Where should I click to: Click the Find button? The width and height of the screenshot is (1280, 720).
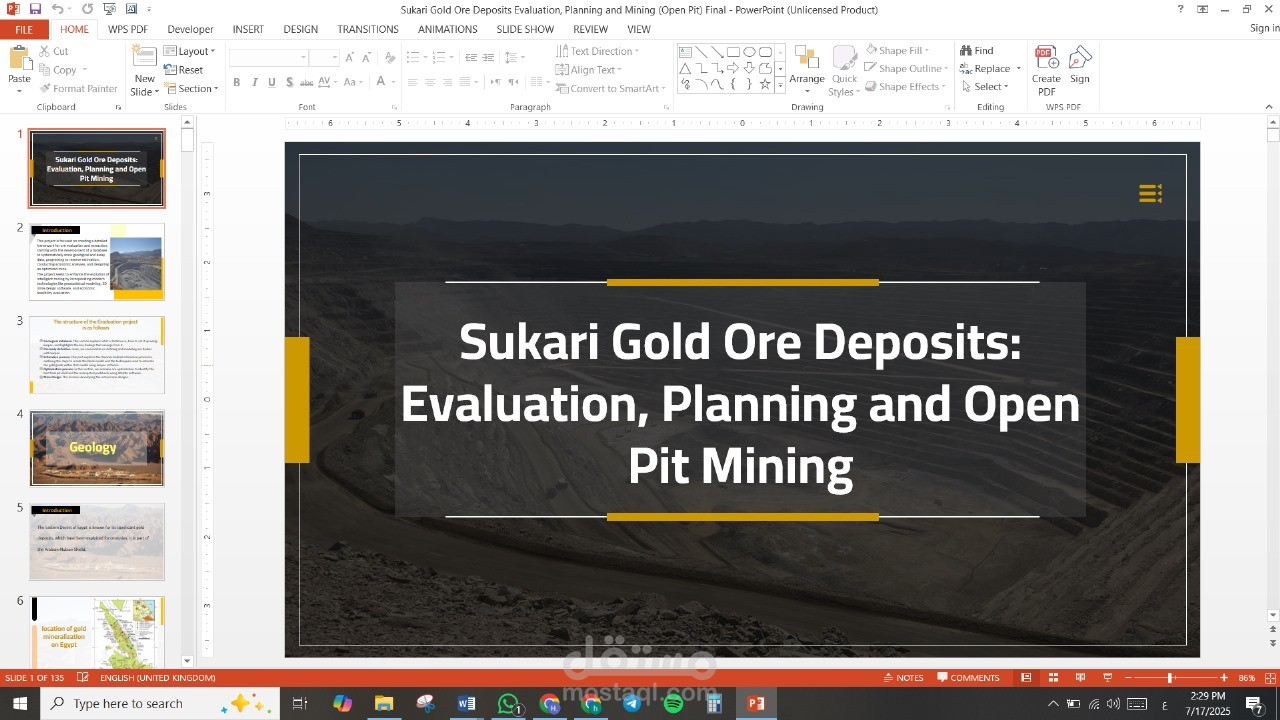pyautogui.click(x=977, y=51)
